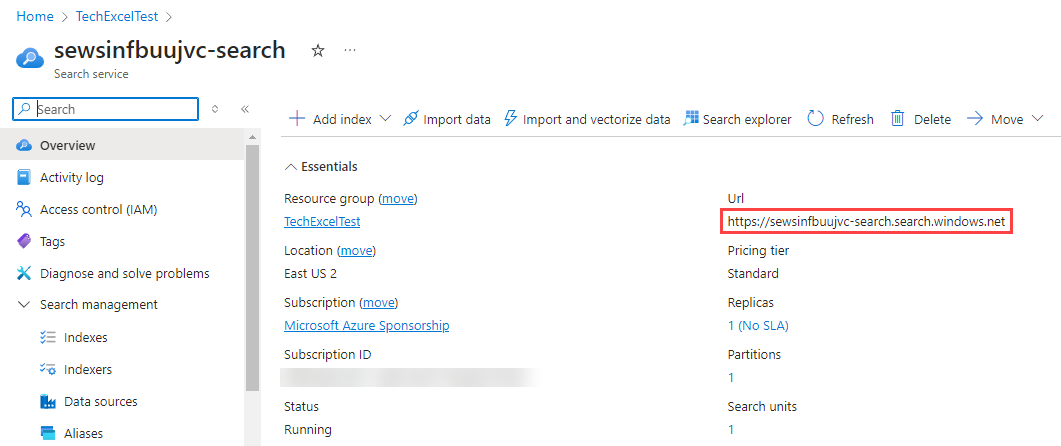
Task: Click the Import data plug icon
Action: point(410,119)
